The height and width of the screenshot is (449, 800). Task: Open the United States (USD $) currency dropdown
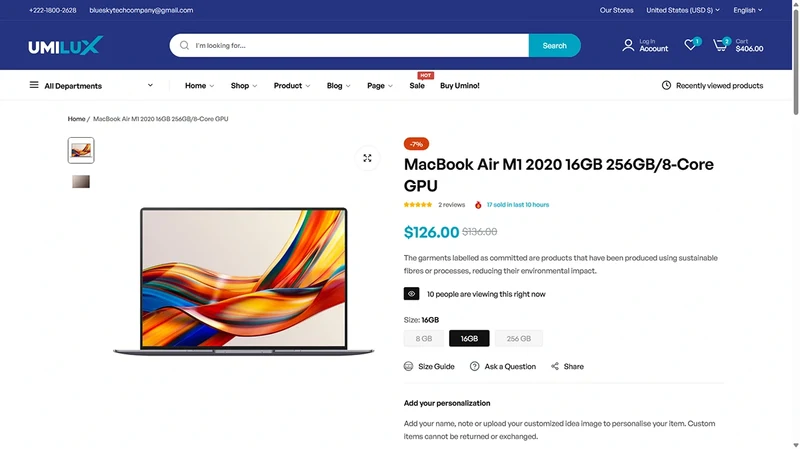tap(683, 10)
